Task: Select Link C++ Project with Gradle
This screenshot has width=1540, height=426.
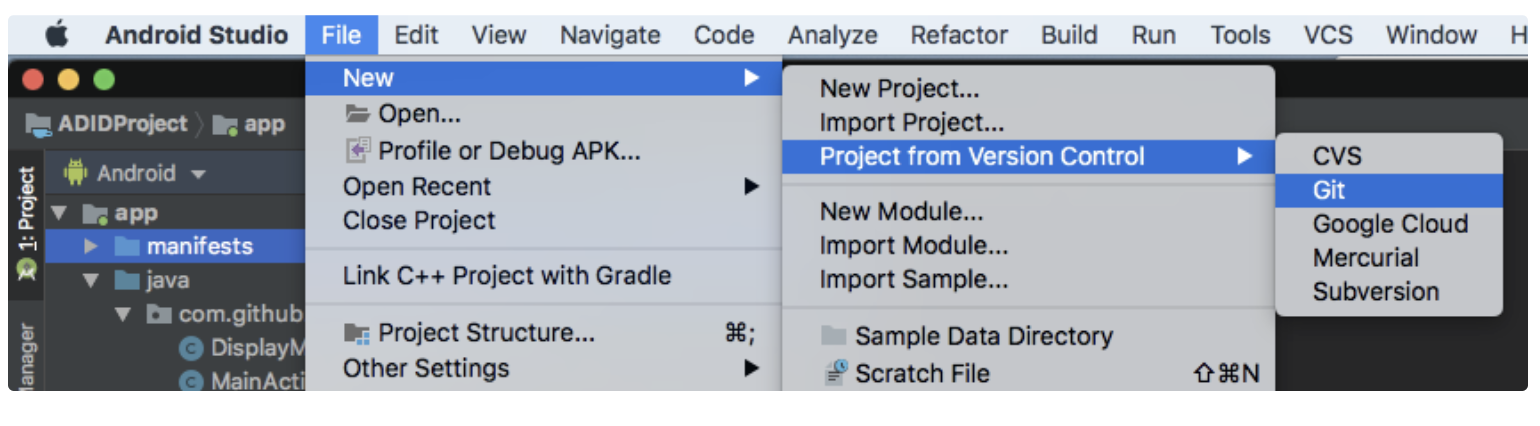Action: (507, 276)
